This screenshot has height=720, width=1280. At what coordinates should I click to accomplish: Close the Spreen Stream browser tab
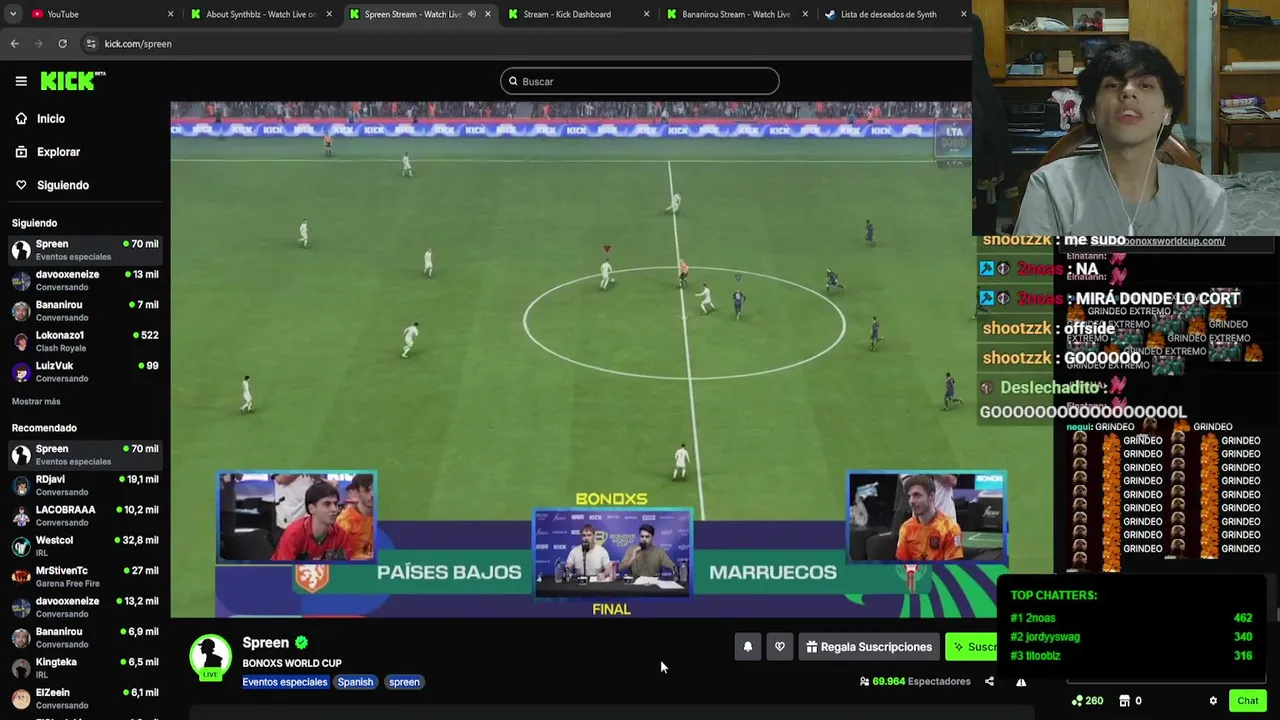(488, 14)
